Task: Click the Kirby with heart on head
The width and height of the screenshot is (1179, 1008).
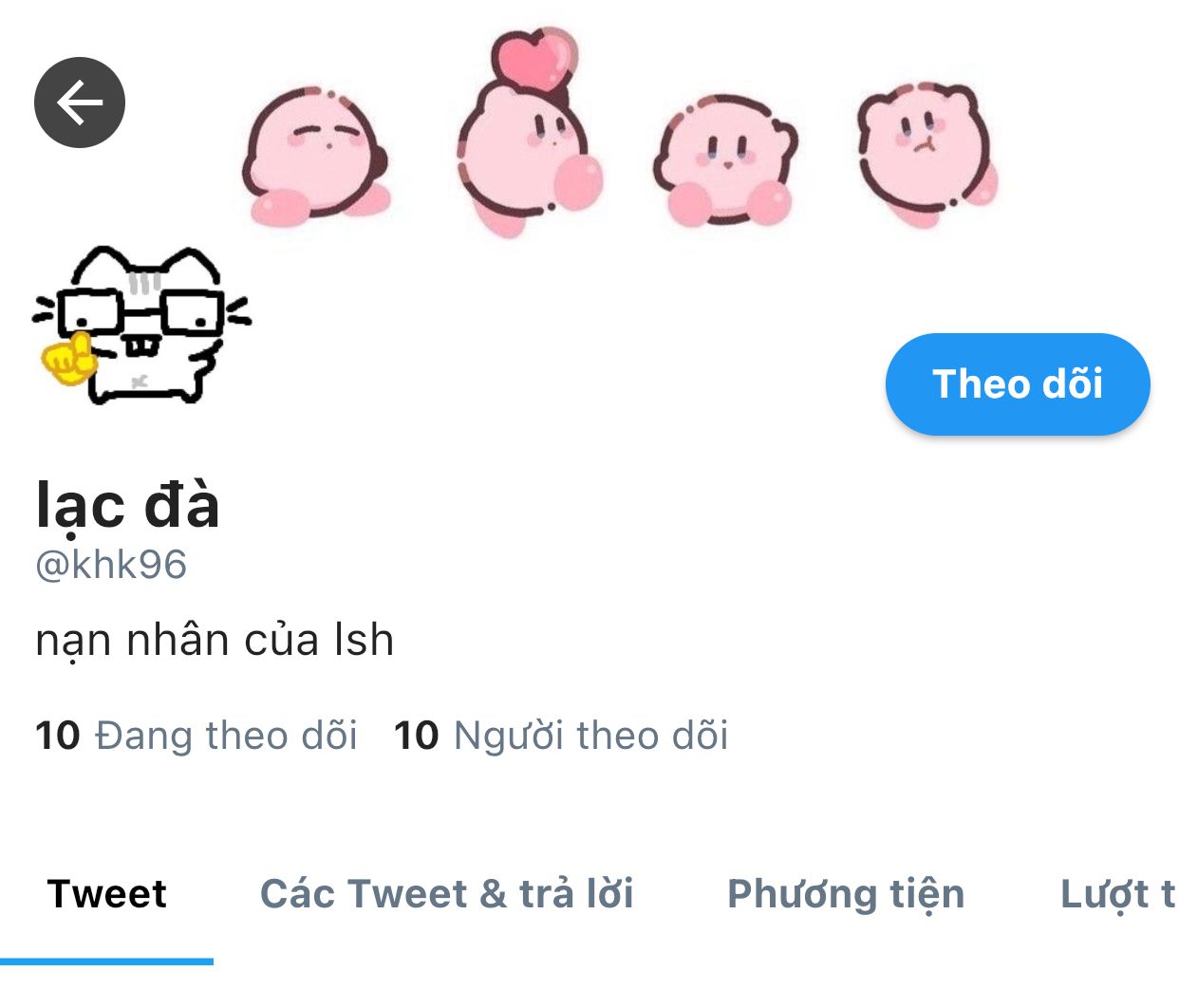Action: click(529, 133)
